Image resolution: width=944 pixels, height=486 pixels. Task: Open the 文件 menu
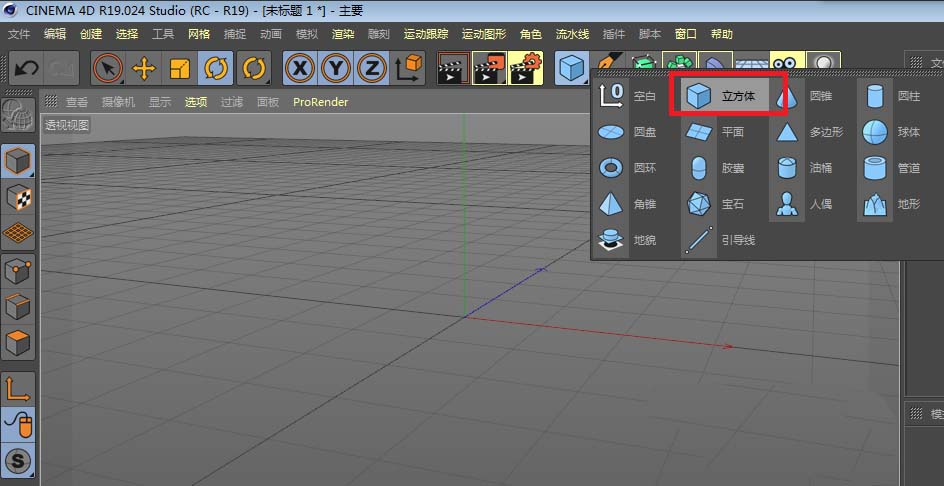pos(19,34)
